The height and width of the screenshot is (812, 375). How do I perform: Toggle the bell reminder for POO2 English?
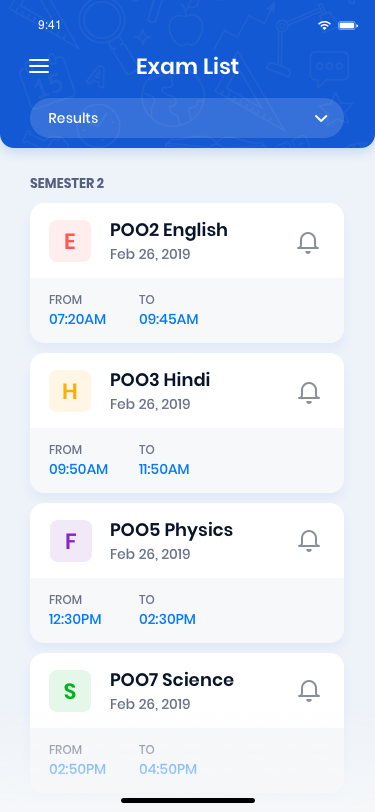coord(308,242)
